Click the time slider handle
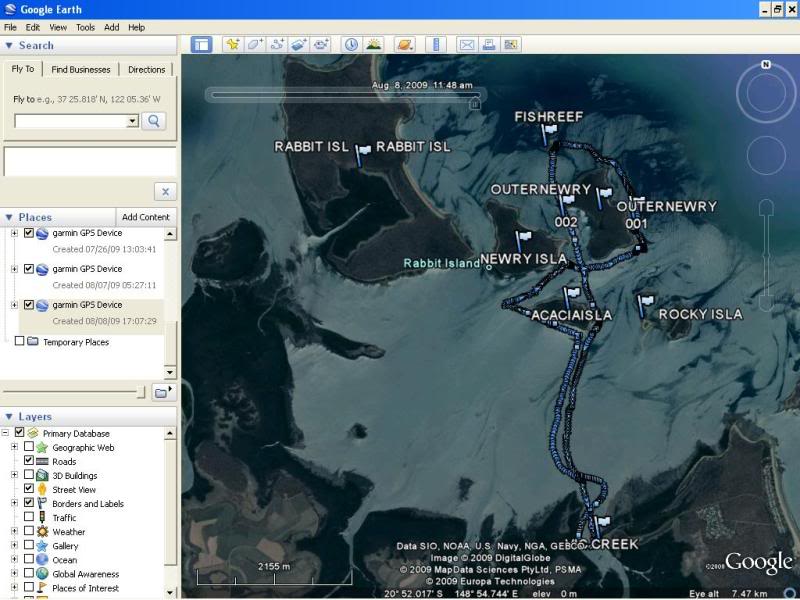This screenshot has width=800, height=600. pos(474,104)
